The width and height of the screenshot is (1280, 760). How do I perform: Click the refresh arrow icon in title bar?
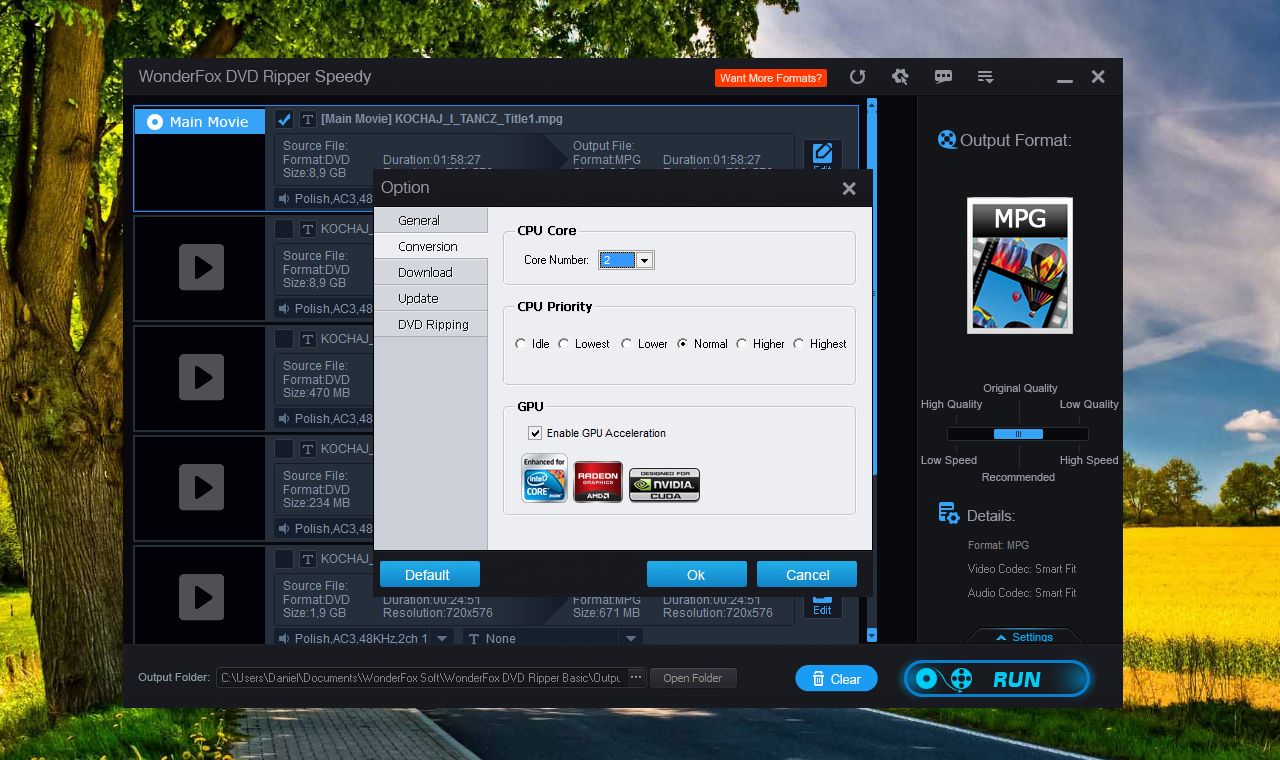pyautogui.click(x=857, y=77)
